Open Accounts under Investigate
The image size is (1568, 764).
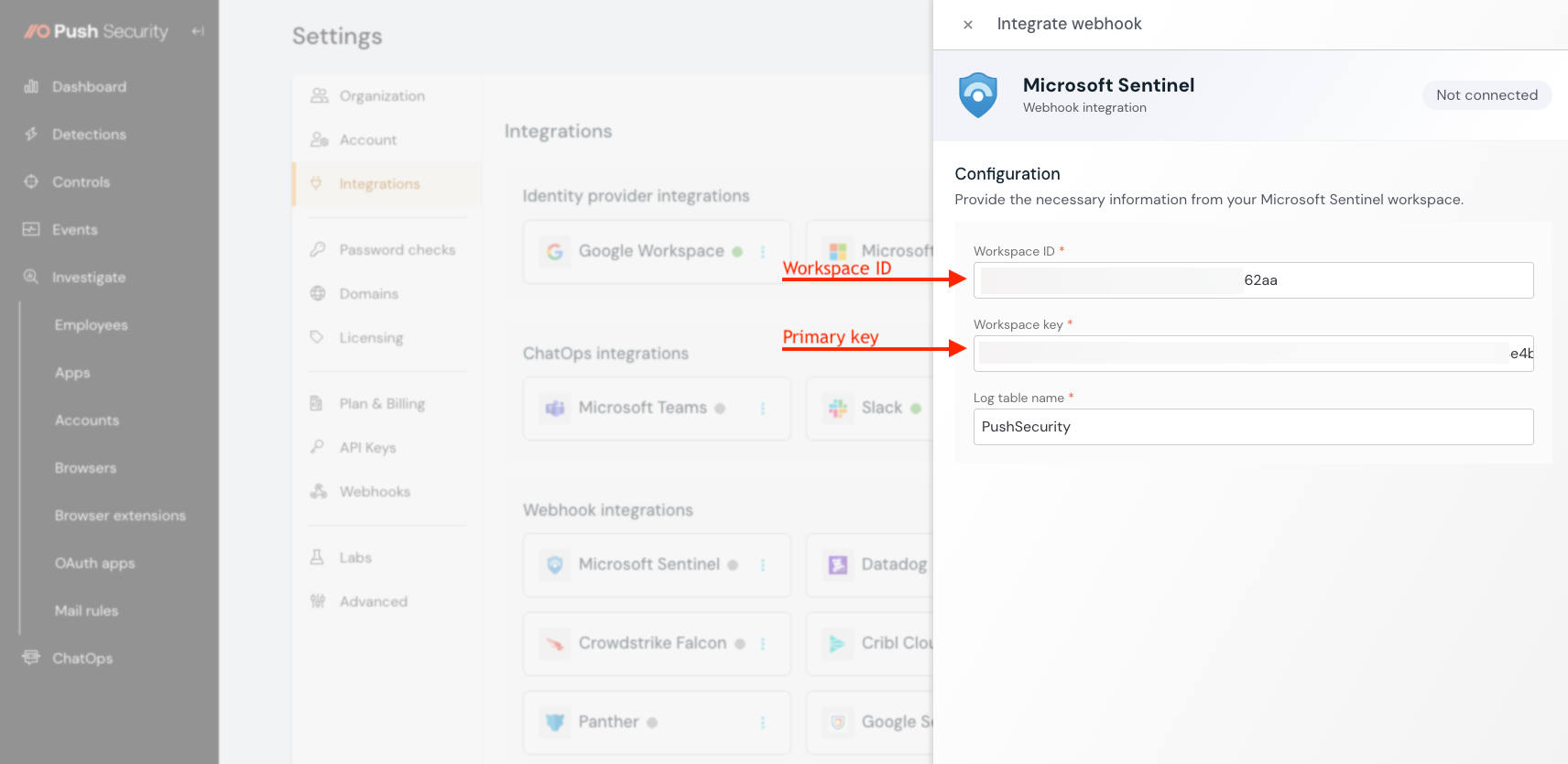pos(87,420)
